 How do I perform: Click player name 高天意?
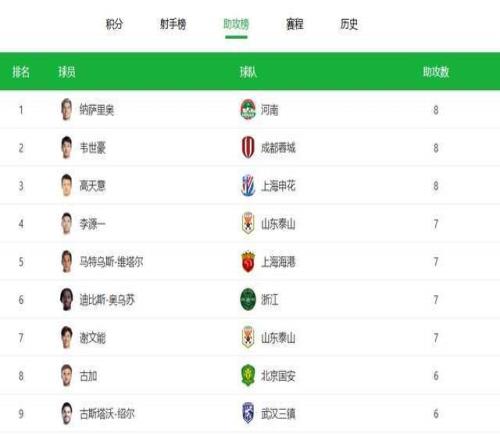pyautogui.click(x=93, y=186)
